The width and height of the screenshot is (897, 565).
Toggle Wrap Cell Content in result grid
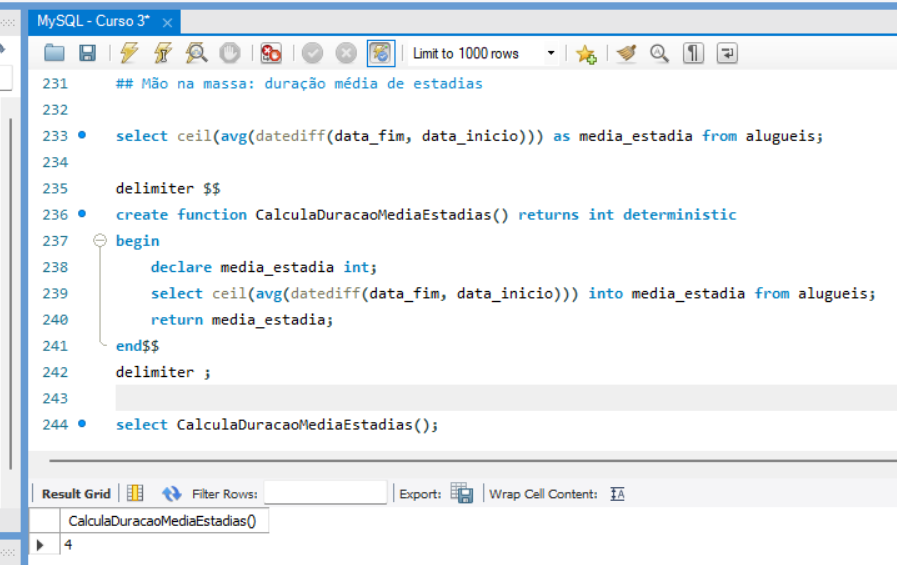pos(617,493)
